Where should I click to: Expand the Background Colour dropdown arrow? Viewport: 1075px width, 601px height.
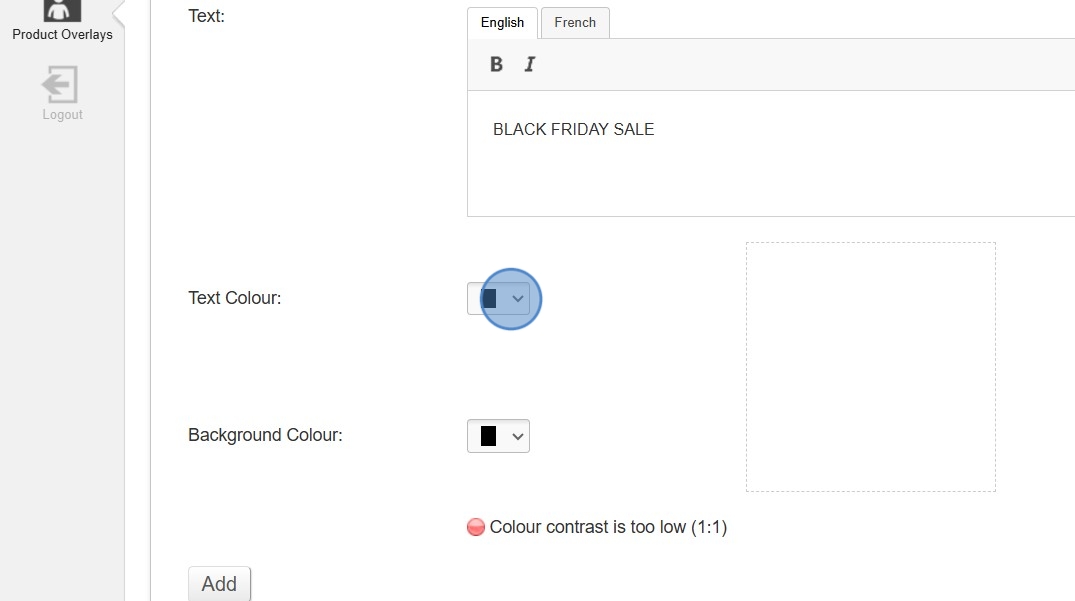(517, 436)
